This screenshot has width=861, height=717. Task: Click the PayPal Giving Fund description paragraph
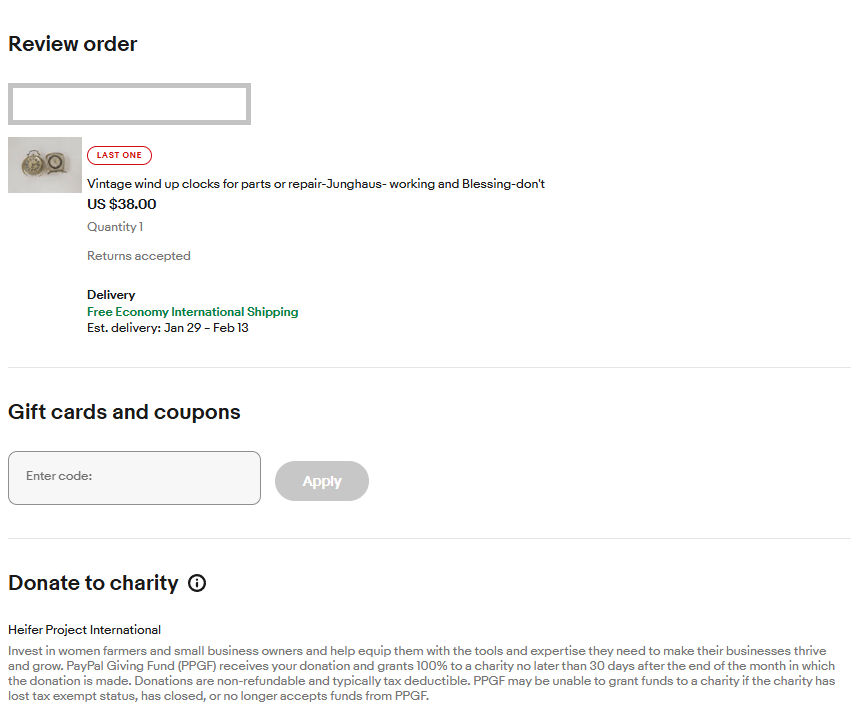(420, 673)
